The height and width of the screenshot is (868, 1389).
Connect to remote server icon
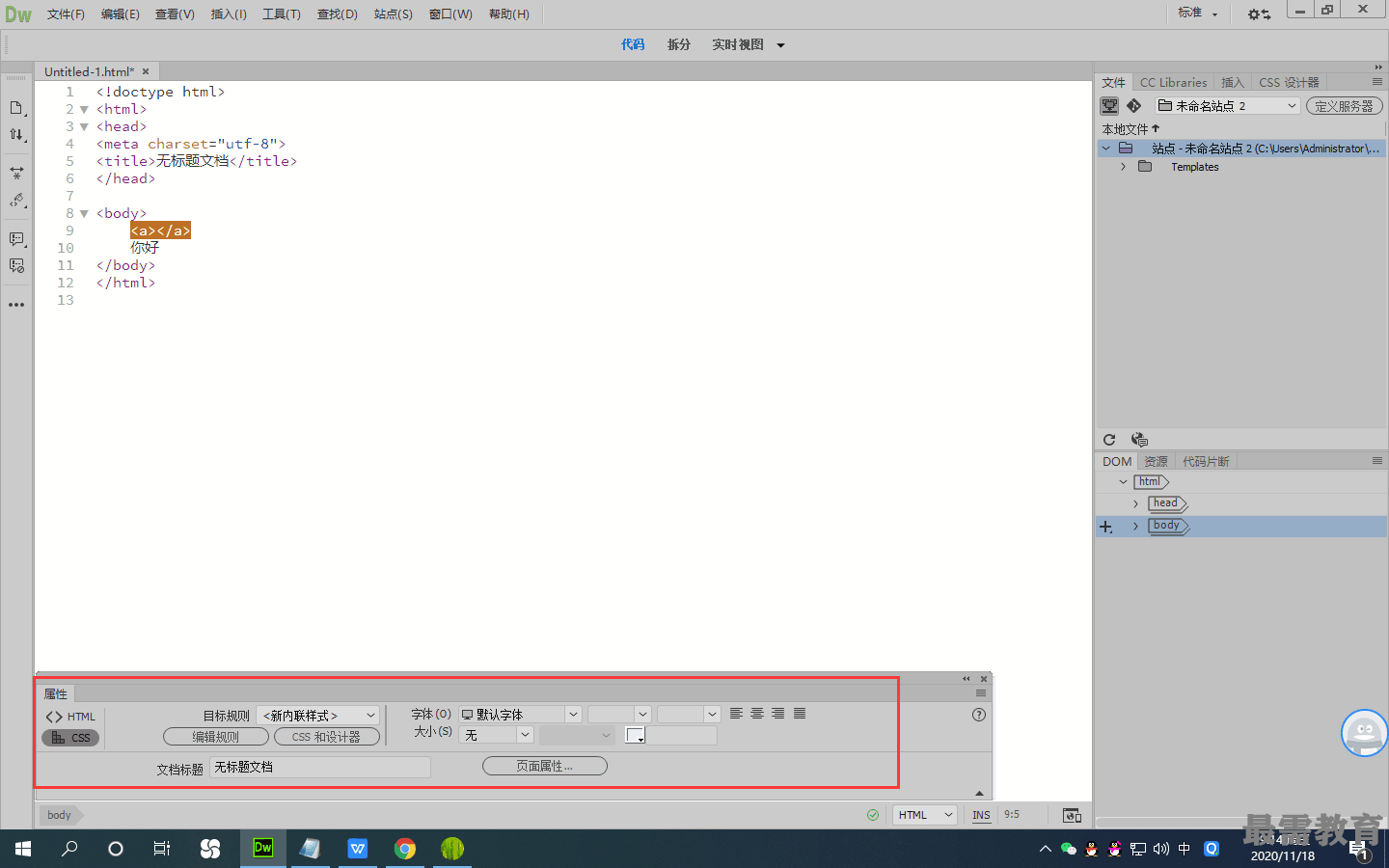coord(1110,106)
